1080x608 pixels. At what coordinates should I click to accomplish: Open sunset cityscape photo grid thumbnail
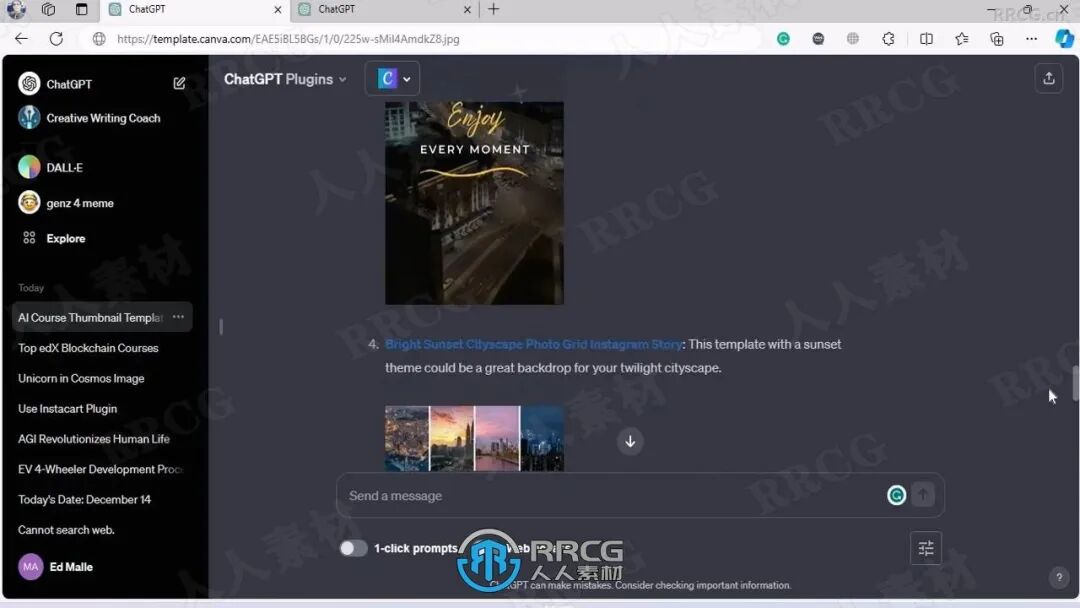[x=474, y=438]
